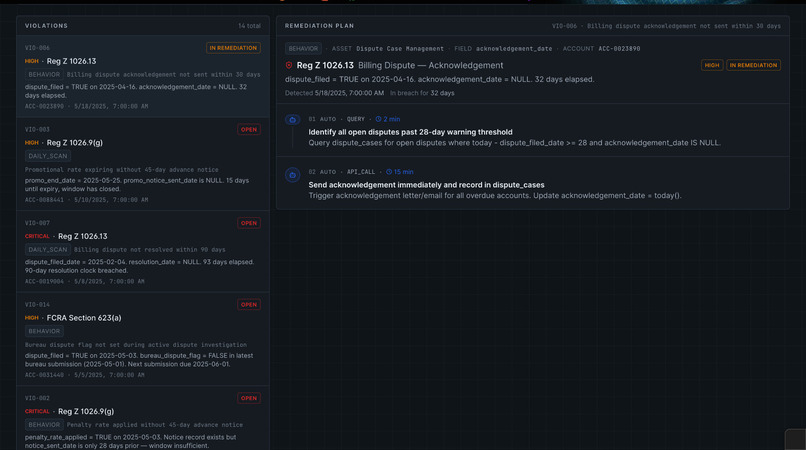Click account ID ACC-0023890 in plan header
Screen dimensions: 806x450
point(619,48)
